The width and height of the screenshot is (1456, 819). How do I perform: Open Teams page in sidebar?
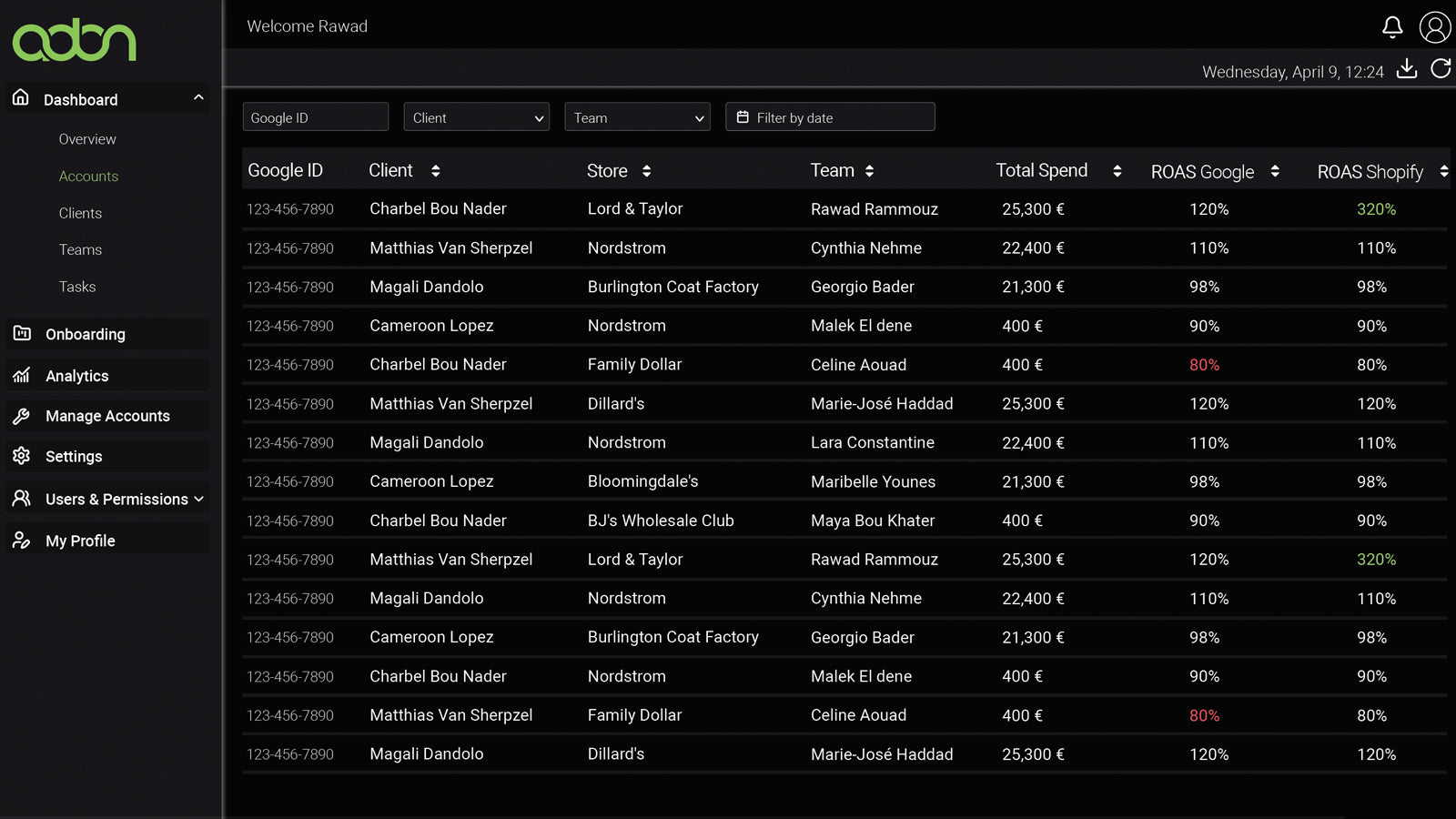(80, 249)
